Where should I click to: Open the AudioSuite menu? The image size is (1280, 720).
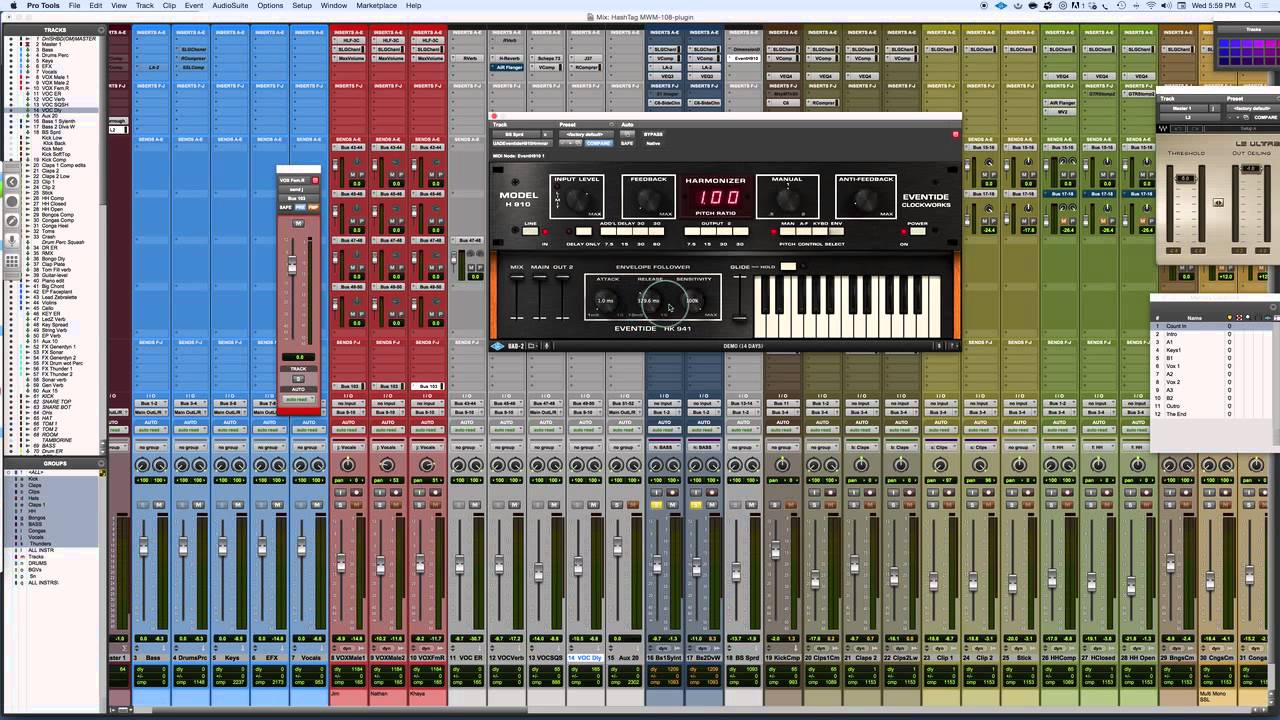[x=230, y=6]
